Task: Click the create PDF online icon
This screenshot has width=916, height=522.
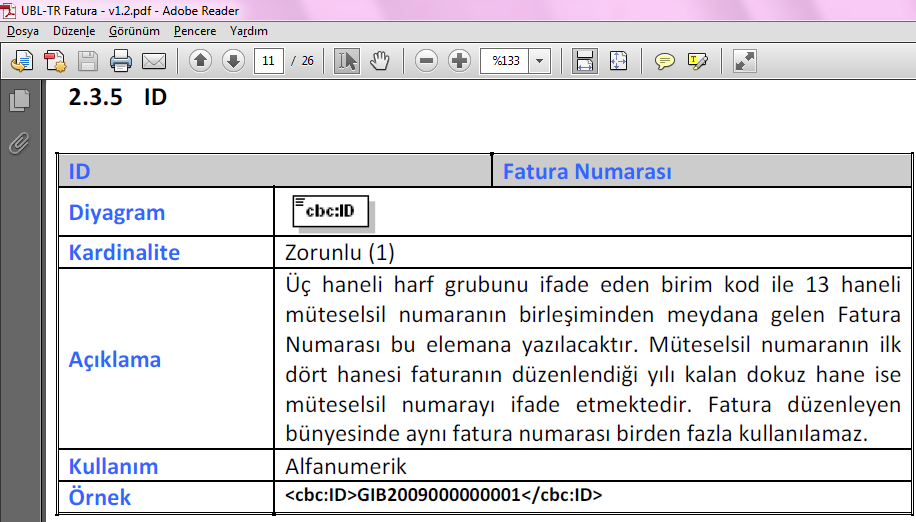Action: pyautogui.click(x=54, y=61)
